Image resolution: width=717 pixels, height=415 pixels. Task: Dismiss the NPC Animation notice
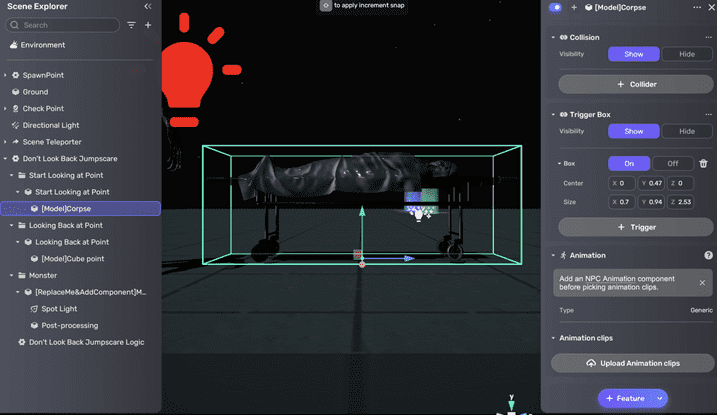click(x=702, y=282)
